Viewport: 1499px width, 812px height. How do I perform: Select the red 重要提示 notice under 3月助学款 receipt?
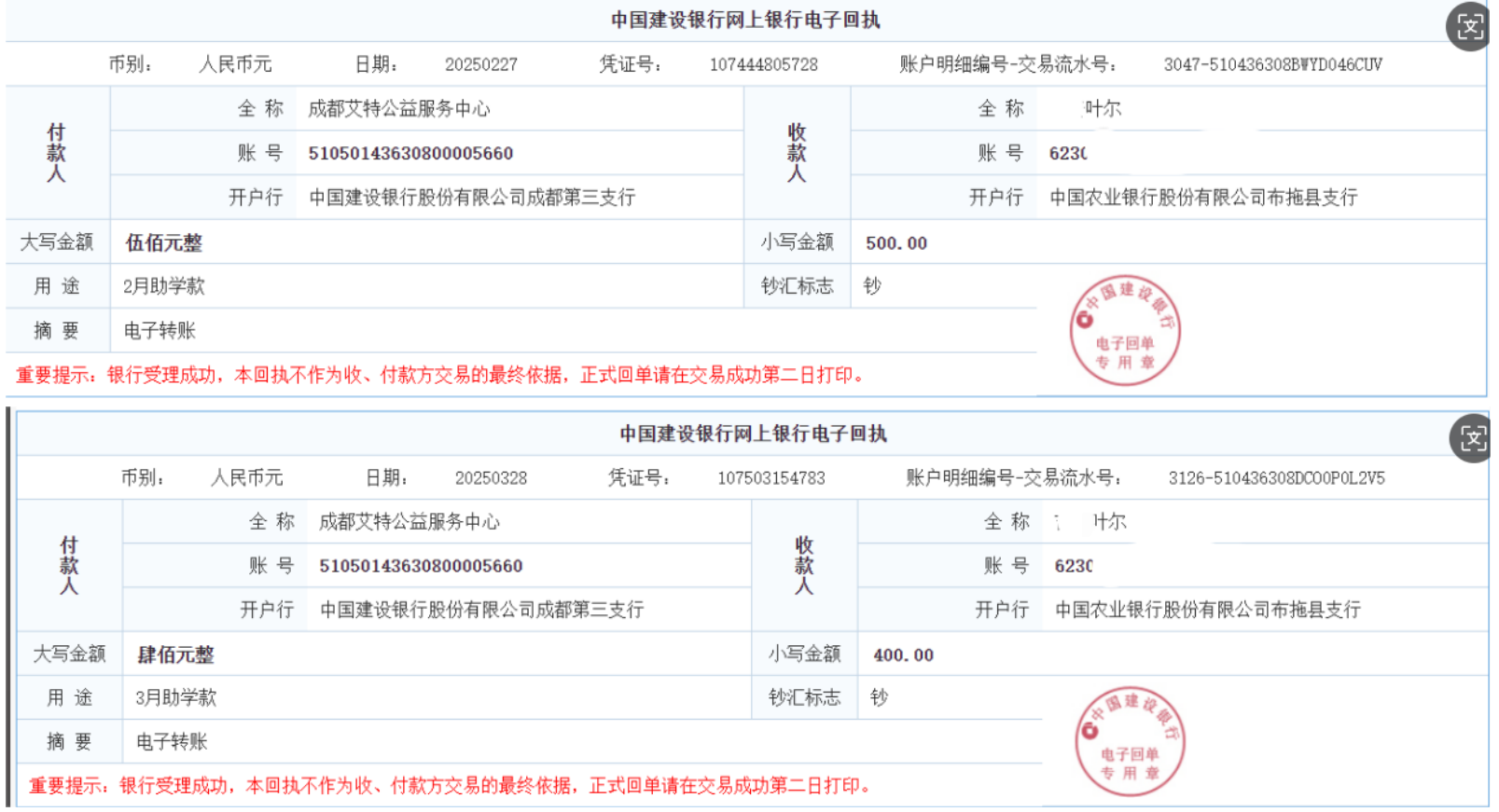pyautogui.click(x=451, y=786)
